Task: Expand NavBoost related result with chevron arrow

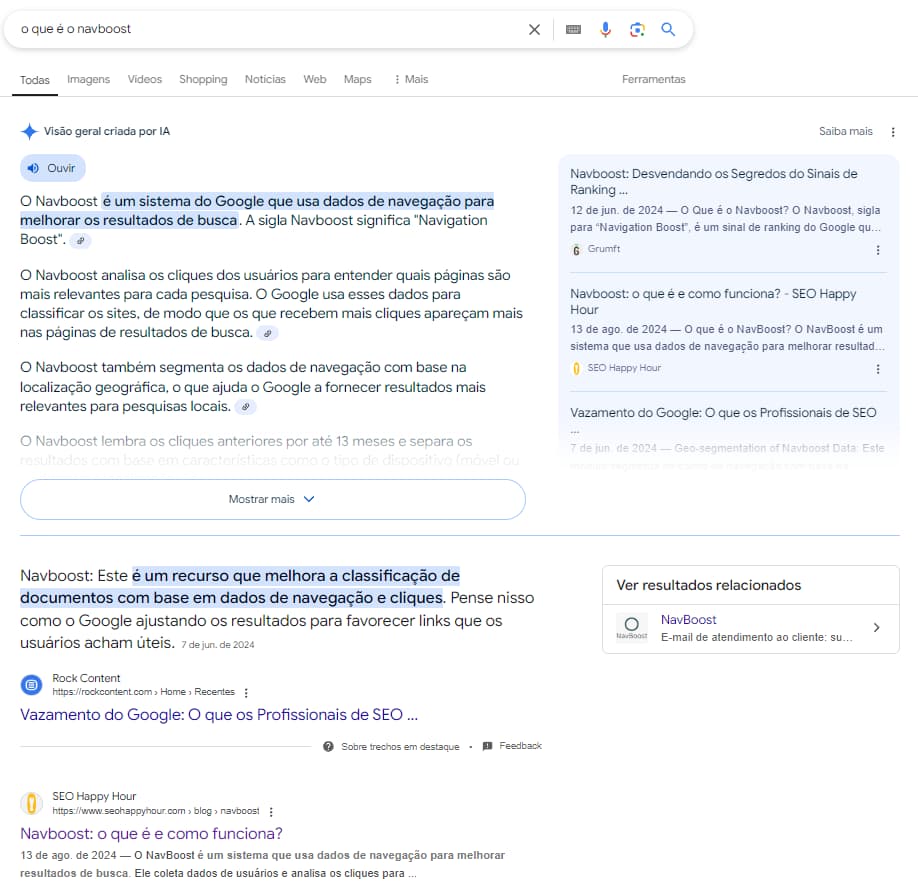Action: (x=876, y=627)
